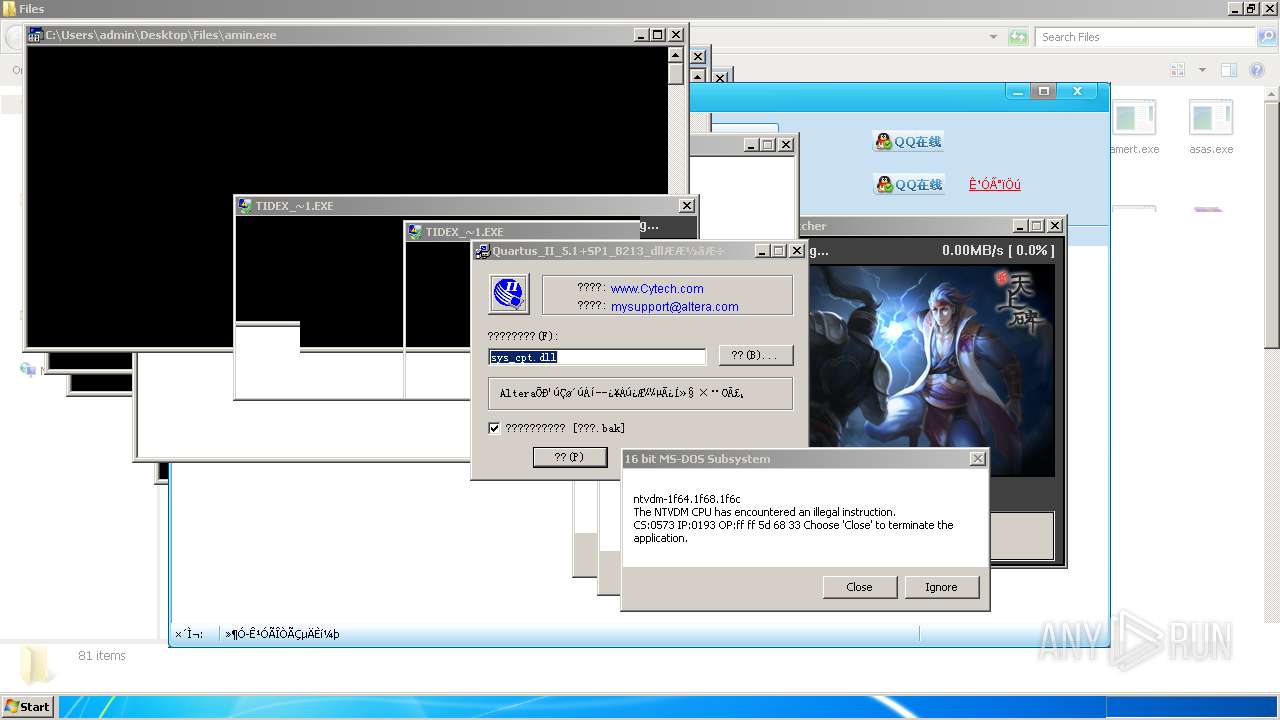The width and height of the screenshot is (1280, 720).
Task: Click the ??(B)... browse button
Action: [755, 355]
